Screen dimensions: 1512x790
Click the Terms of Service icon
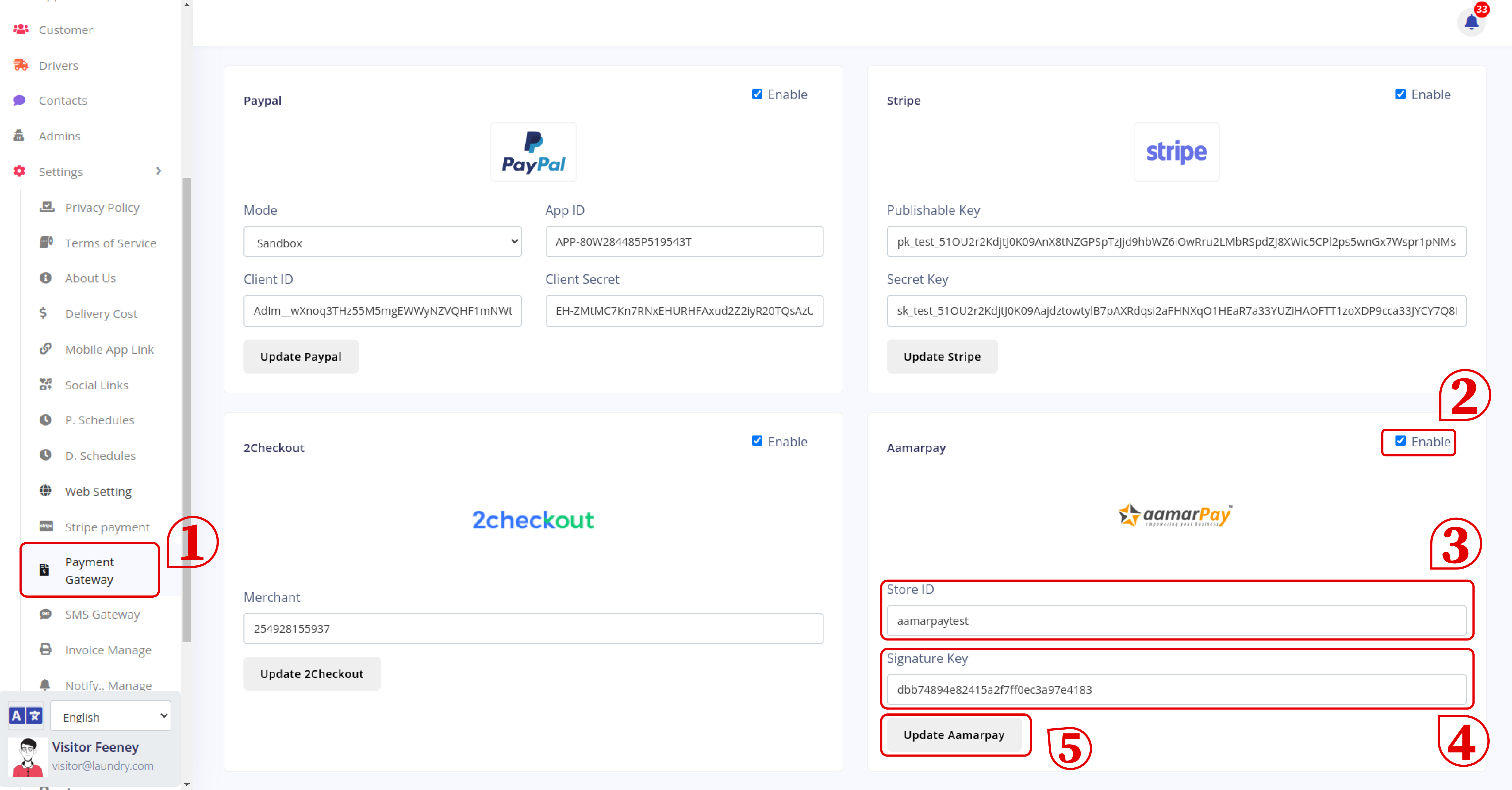pos(46,242)
